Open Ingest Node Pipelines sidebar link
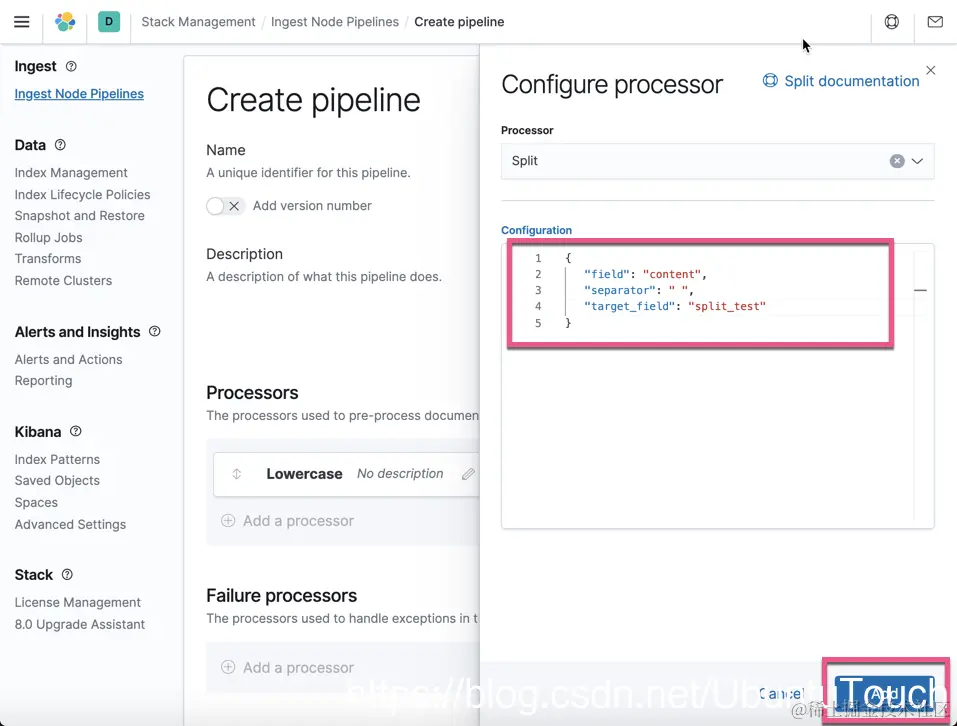957x726 pixels. [x=79, y=93]
